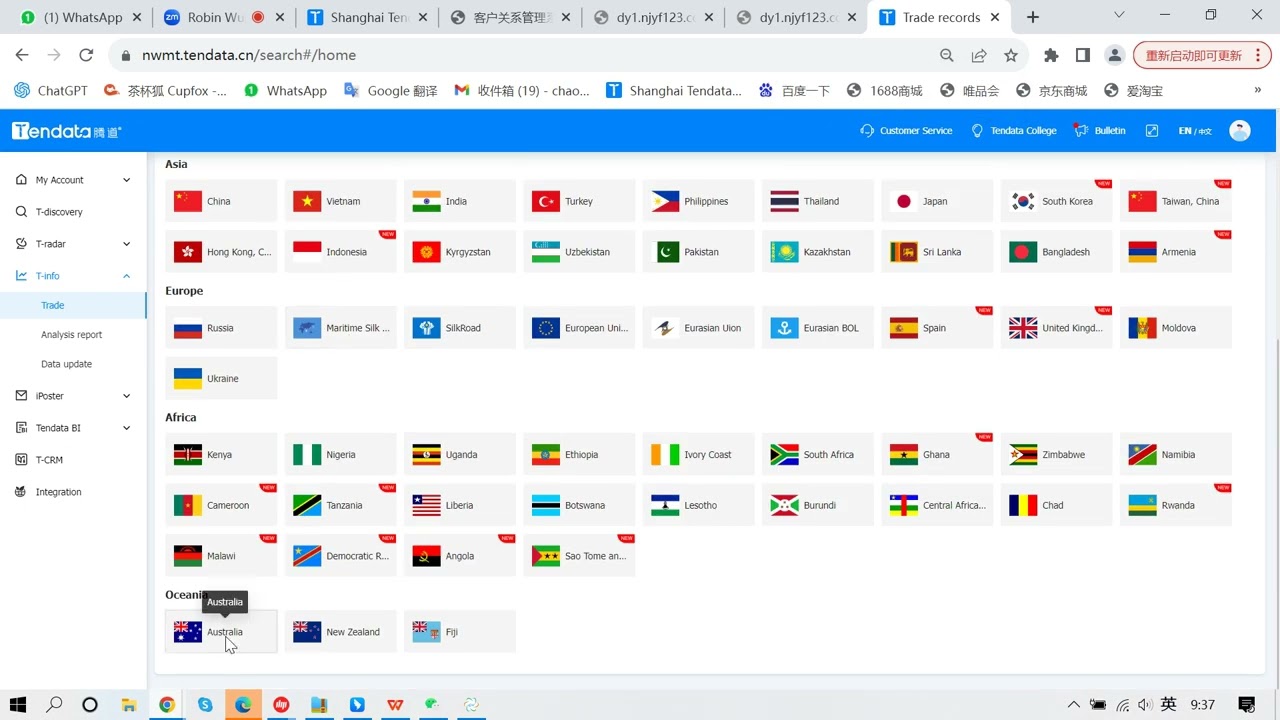Select the Trade submenu item

73,305
